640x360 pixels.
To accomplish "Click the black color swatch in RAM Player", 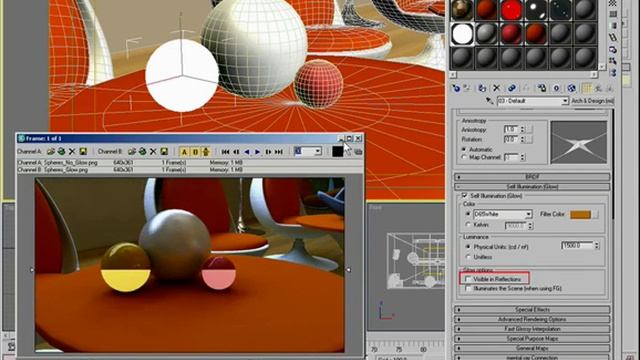I will point(337,151).
